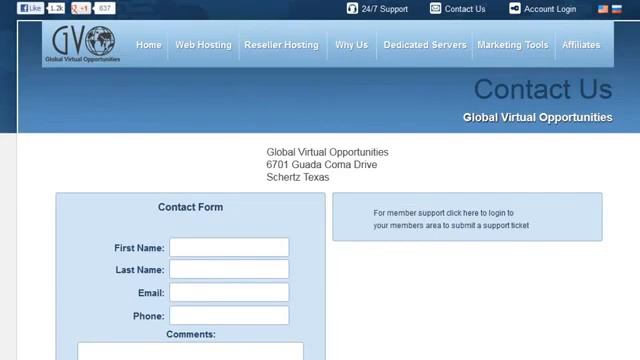Open the Why Us menu item
The image size is (640, 360).
click(351, 45)
